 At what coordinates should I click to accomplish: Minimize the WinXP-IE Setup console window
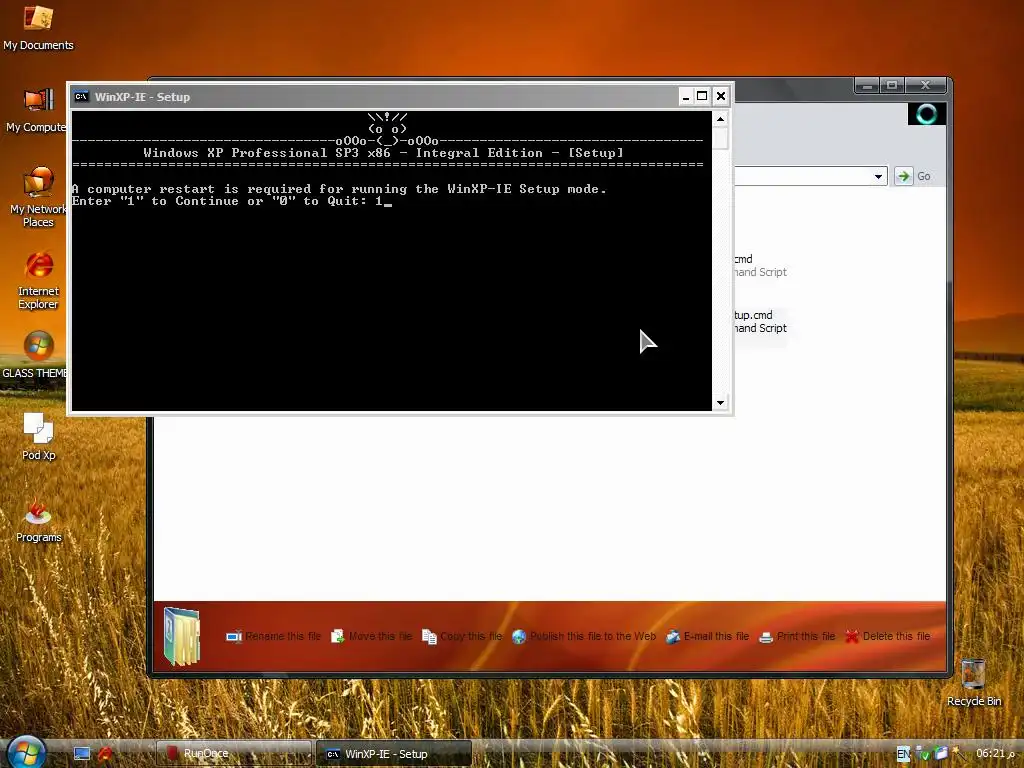(686, 97)
